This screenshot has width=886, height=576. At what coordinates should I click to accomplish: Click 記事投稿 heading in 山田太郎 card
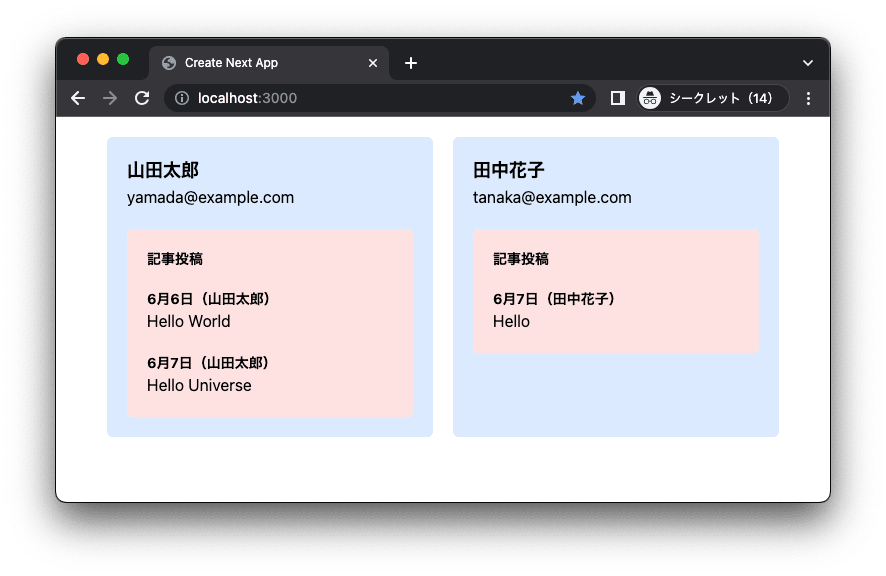pyautogui.click(x=175, y=259)
